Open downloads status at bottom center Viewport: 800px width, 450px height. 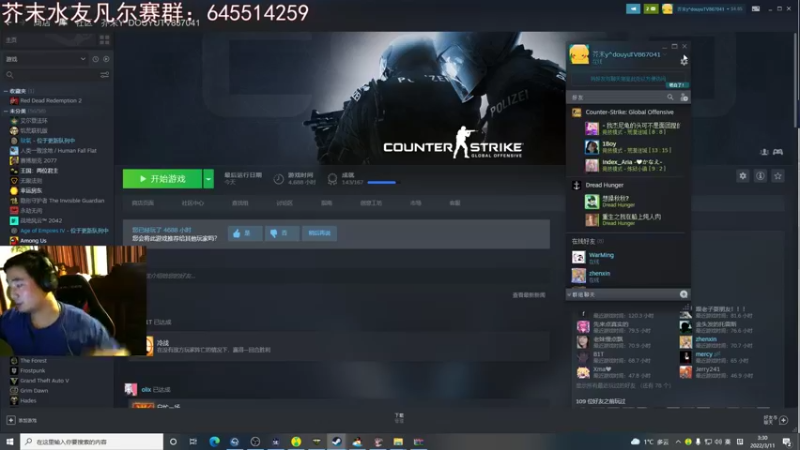(x=399, y=418)
